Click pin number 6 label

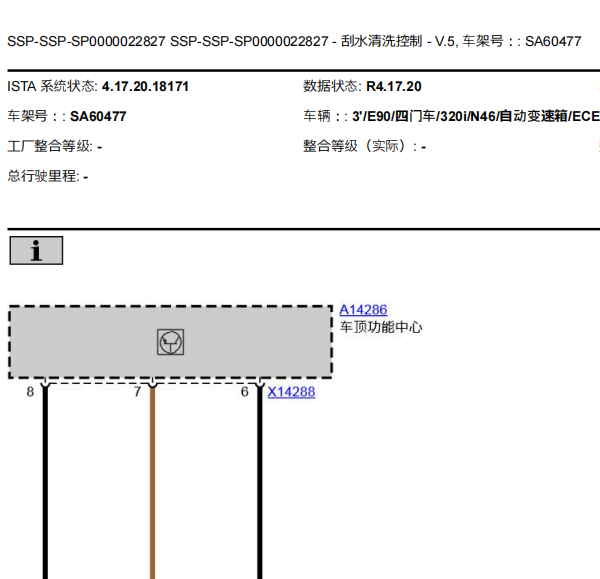click(245, 392)
